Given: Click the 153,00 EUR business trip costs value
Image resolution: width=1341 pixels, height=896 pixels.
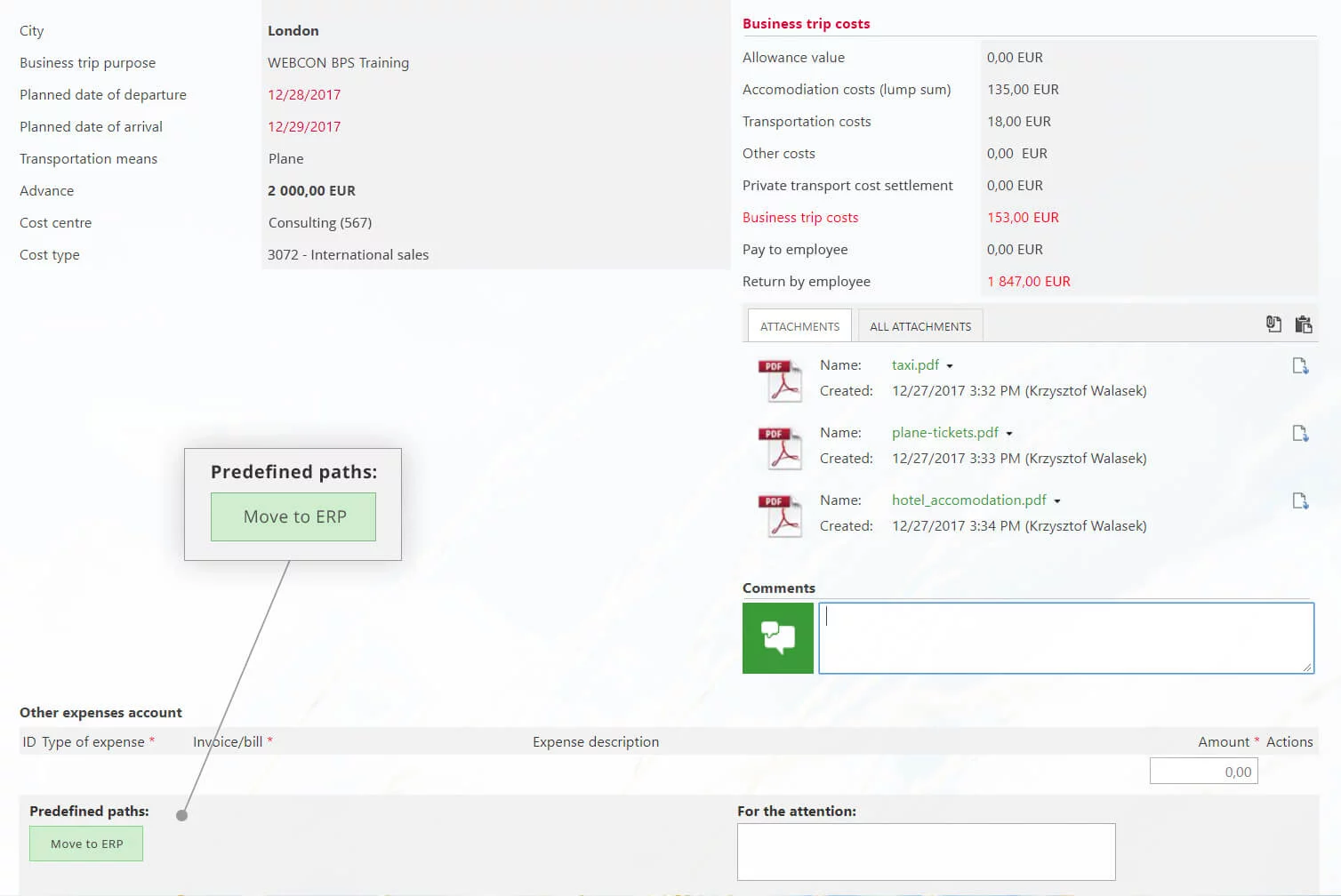Looking at the screenshot, I should (x=1023, y=218).
